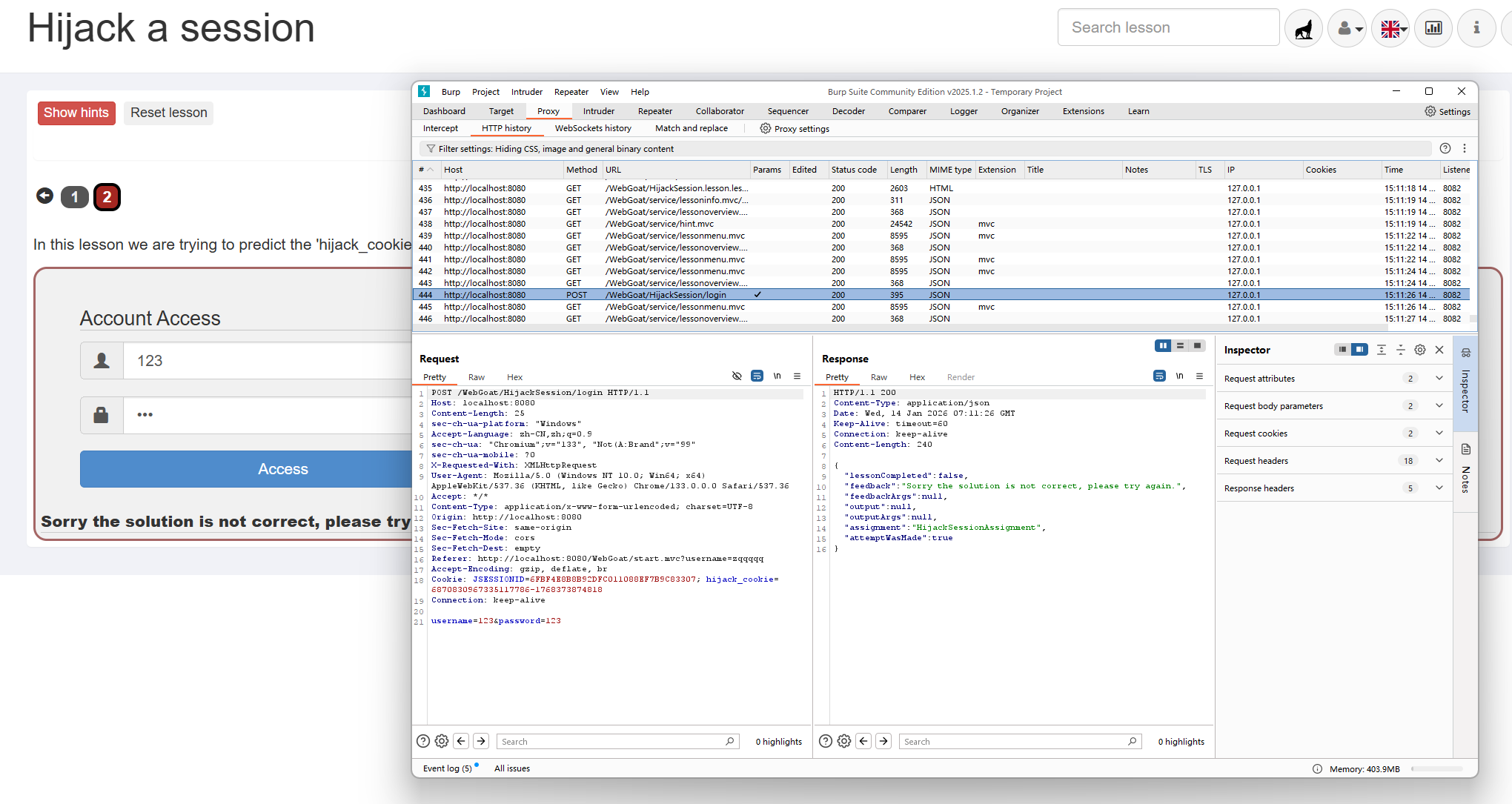The width and height of the screenshot is (1512, 804).
Task: Click Inspector settings gear icon
Action: coord(1419,350)
